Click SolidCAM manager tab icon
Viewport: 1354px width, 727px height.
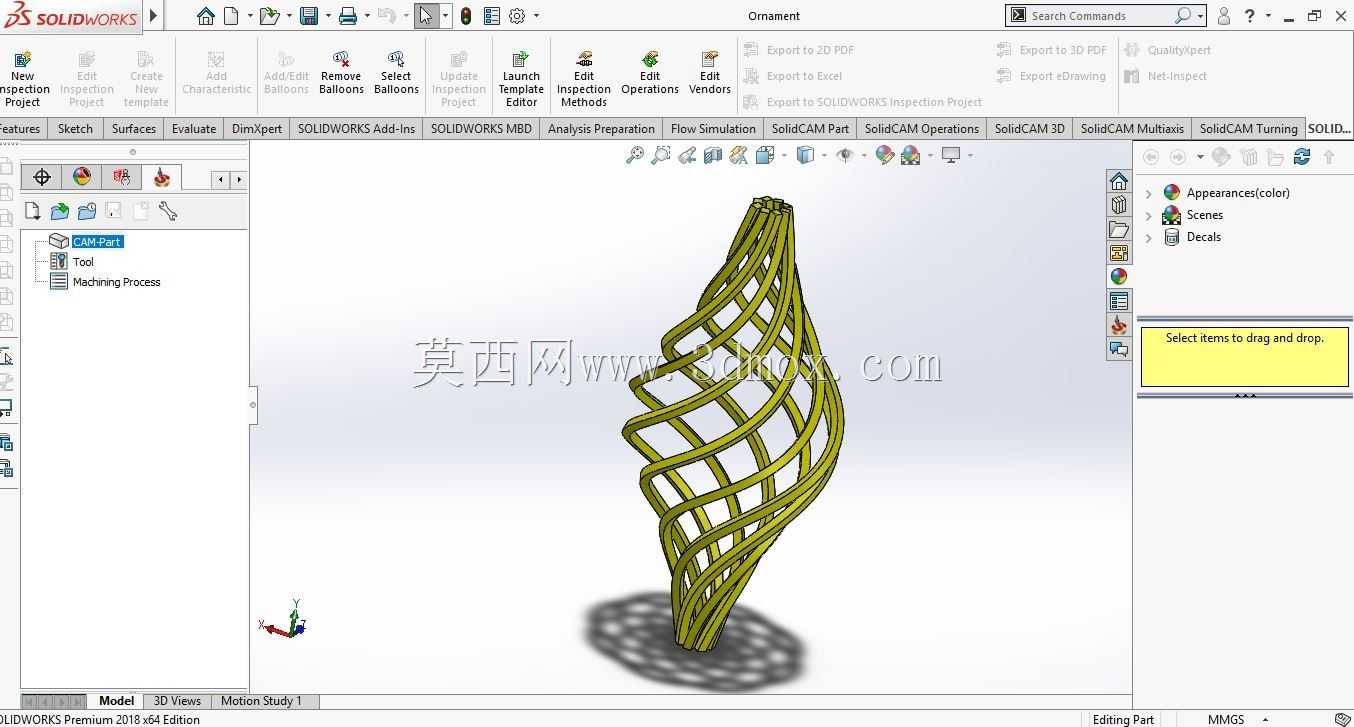161,177
